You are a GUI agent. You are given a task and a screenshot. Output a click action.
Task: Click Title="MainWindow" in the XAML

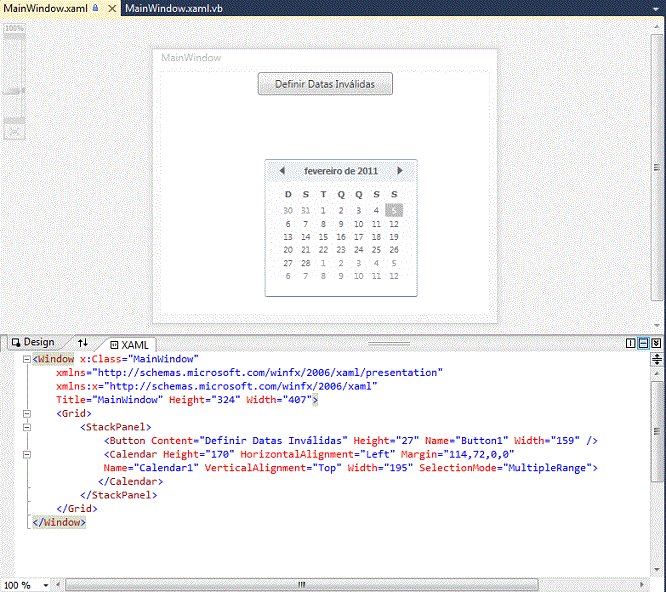110,400
